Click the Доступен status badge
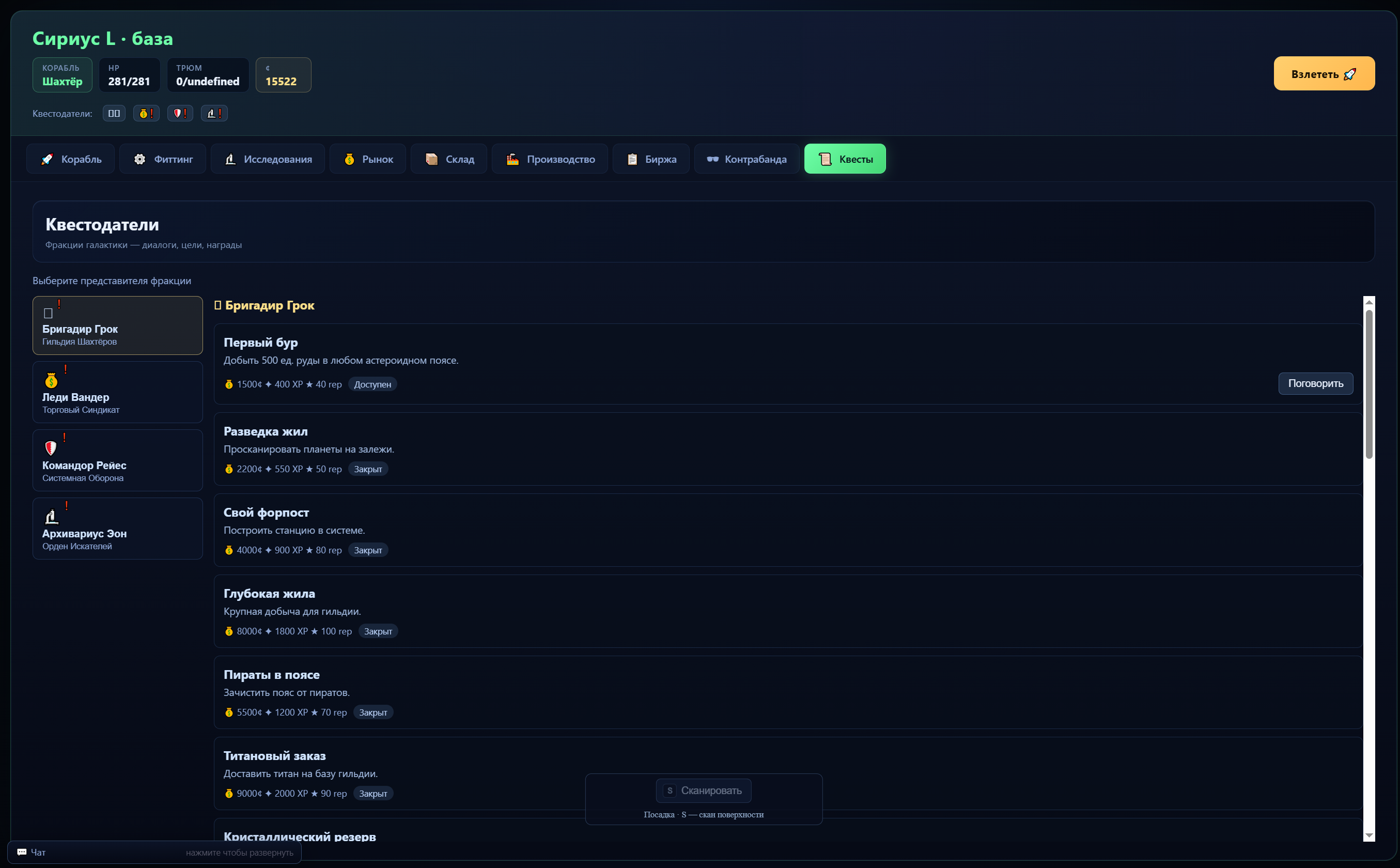The image size is (1400, 868). tap(372, 384)
